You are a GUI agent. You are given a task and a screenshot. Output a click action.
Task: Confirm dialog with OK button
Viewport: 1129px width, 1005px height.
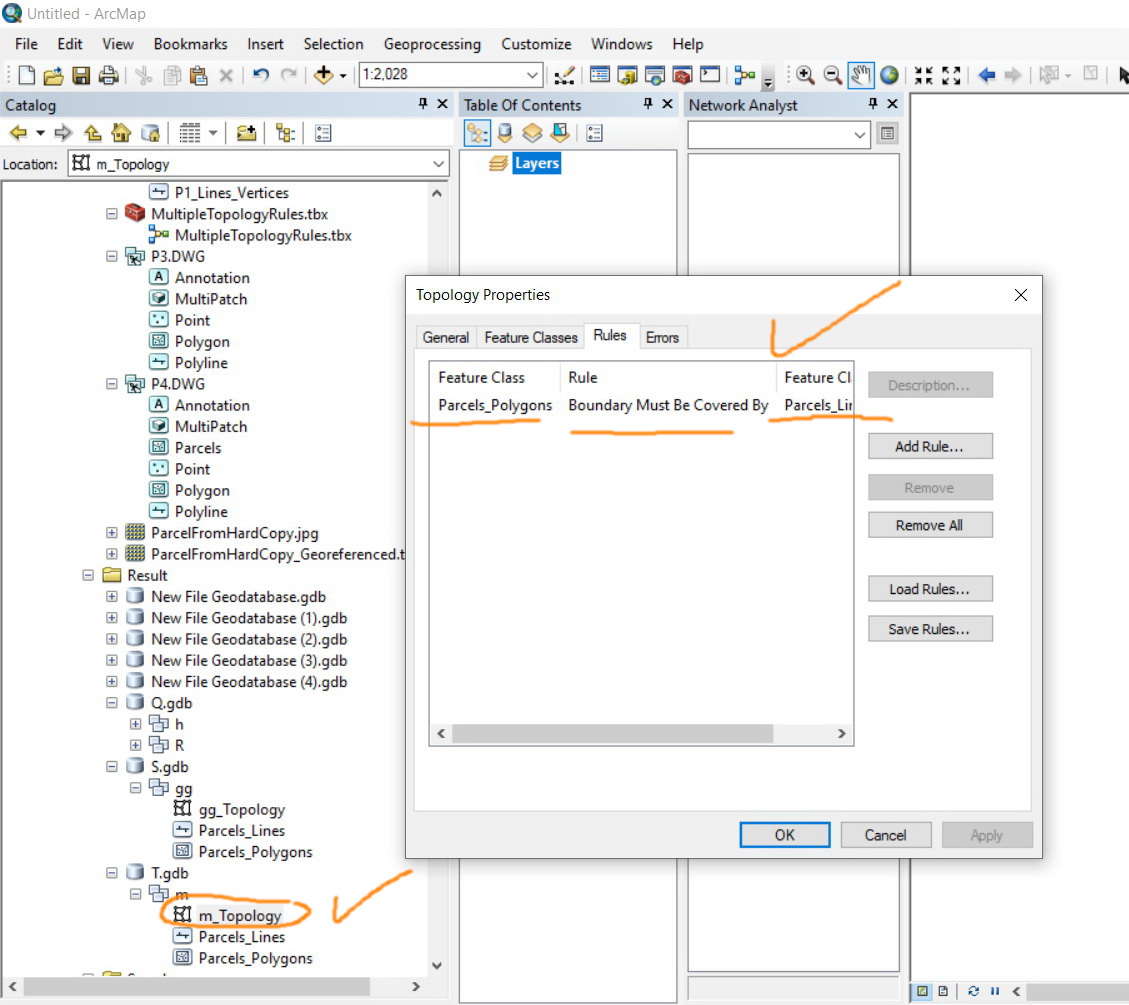click(x=785, y=835)
